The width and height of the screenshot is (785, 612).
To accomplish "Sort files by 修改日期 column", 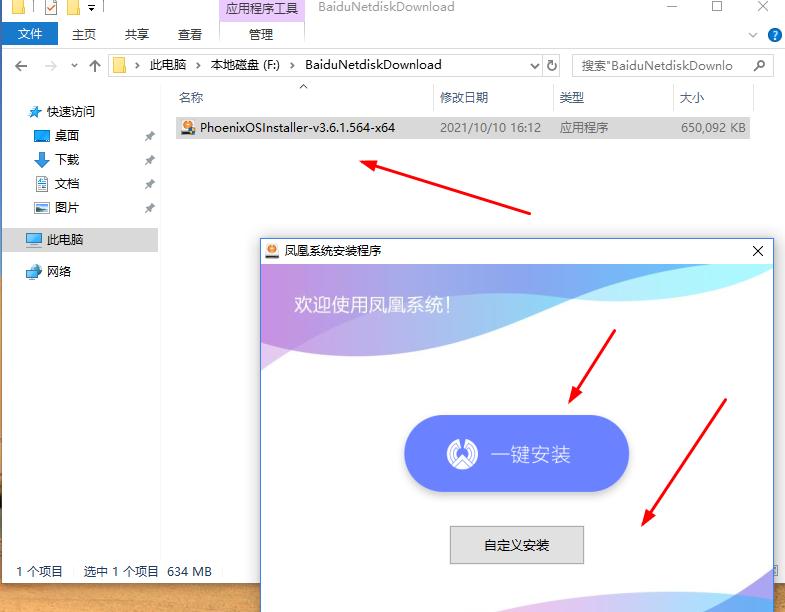I will [x=464, y=97].
